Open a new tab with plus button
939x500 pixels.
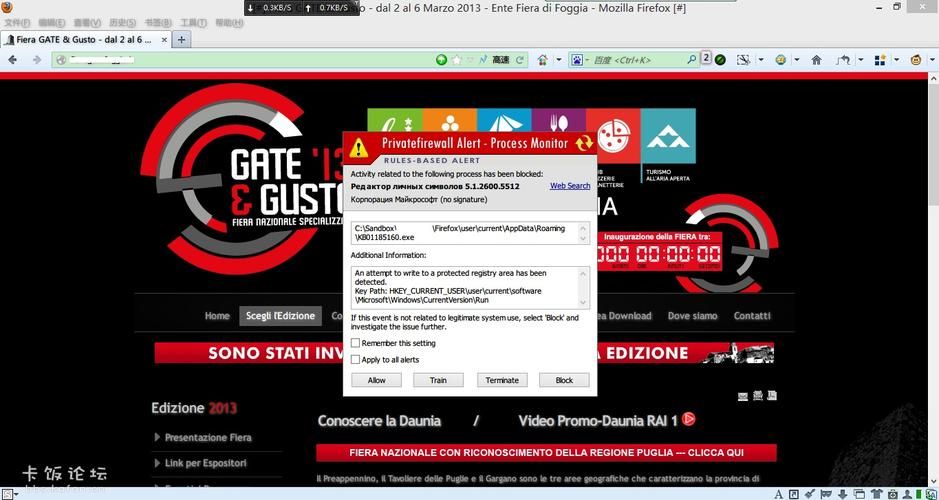pyautogui.click(x=182, y=40)
